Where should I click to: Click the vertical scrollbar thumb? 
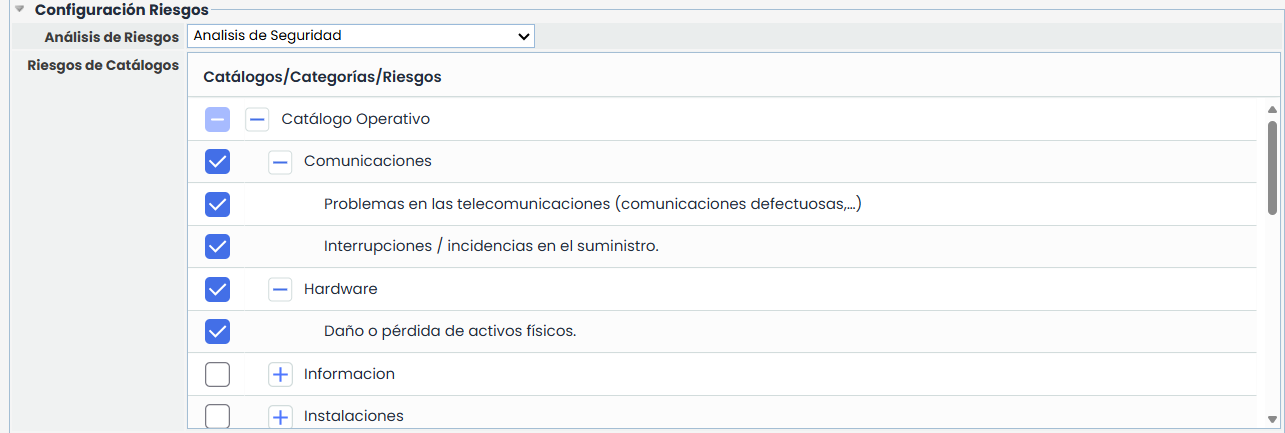[1272, 167]
